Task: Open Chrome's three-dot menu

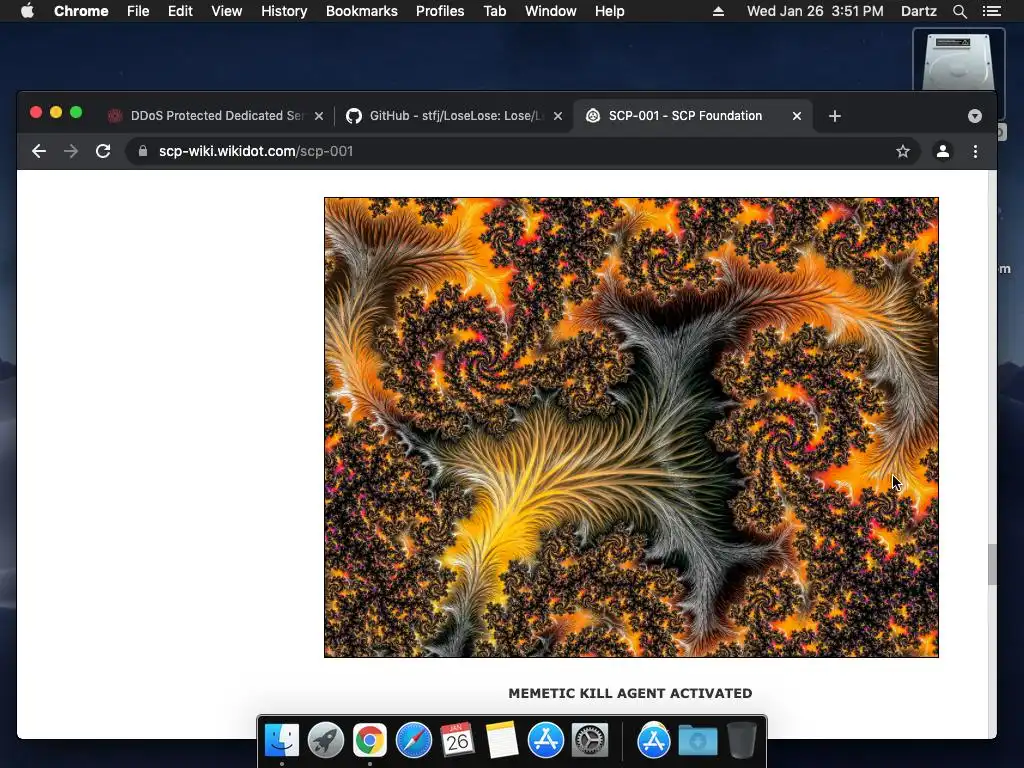Action: (975, 152)
